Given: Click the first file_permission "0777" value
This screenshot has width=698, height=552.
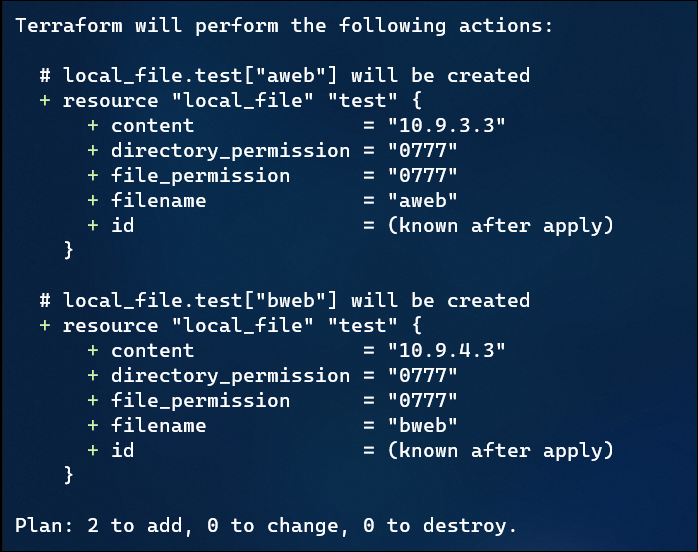Looking at the screenshot, I should click(423, 175).
